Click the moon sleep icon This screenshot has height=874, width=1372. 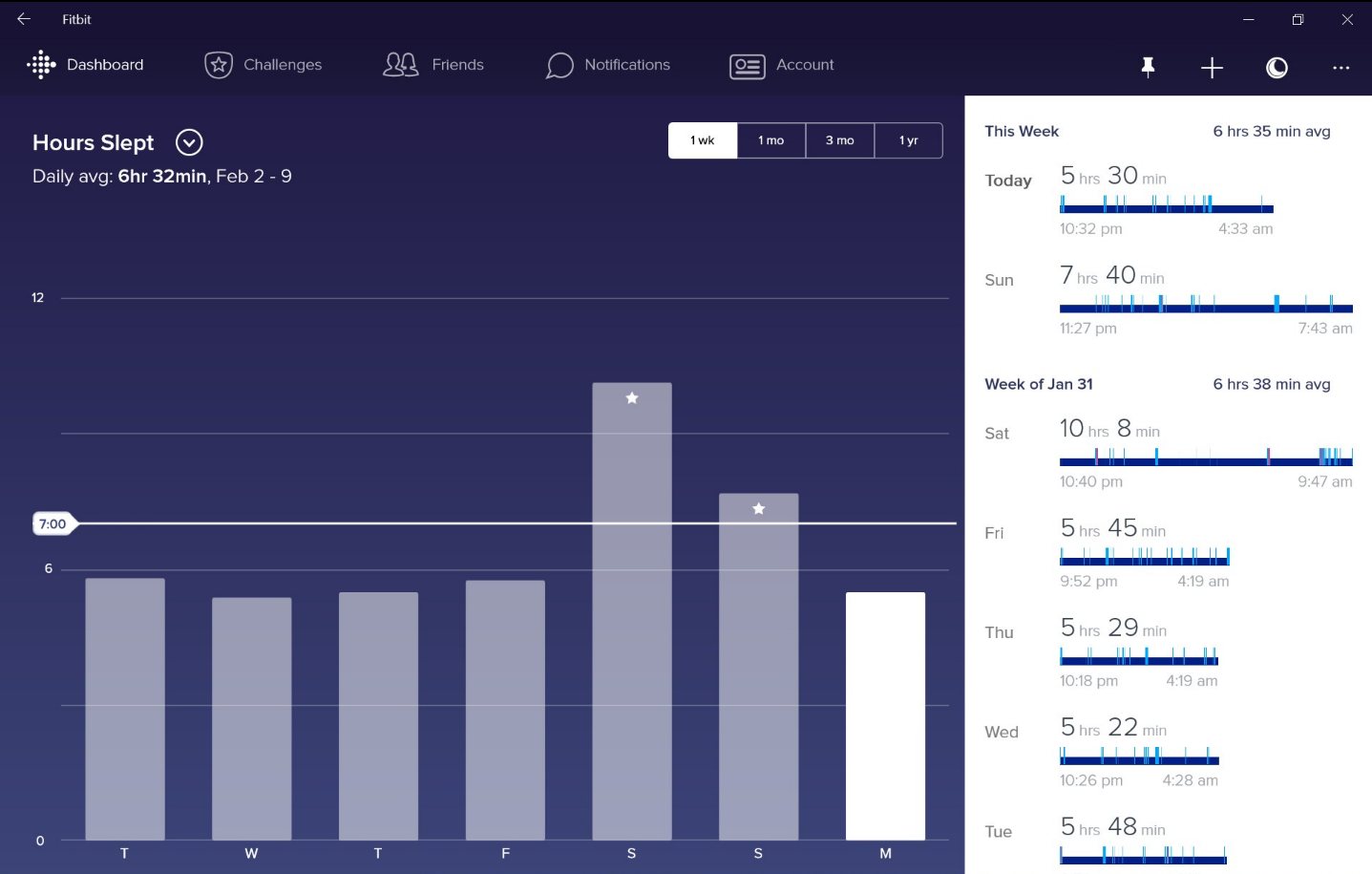point(1277,68)
